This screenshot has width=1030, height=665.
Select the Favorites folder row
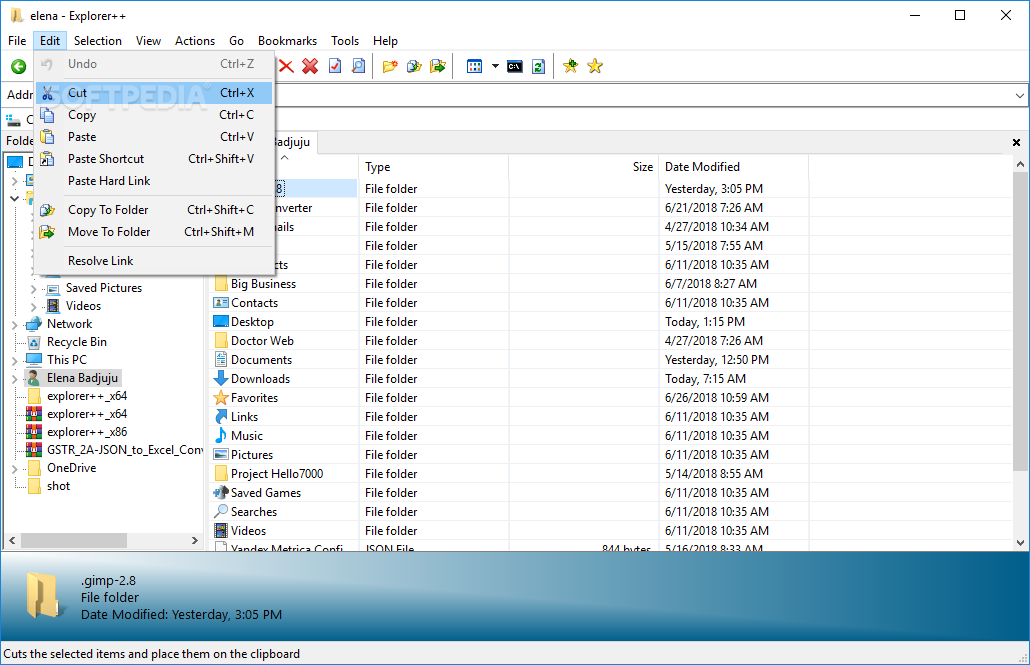click(254, 398)
